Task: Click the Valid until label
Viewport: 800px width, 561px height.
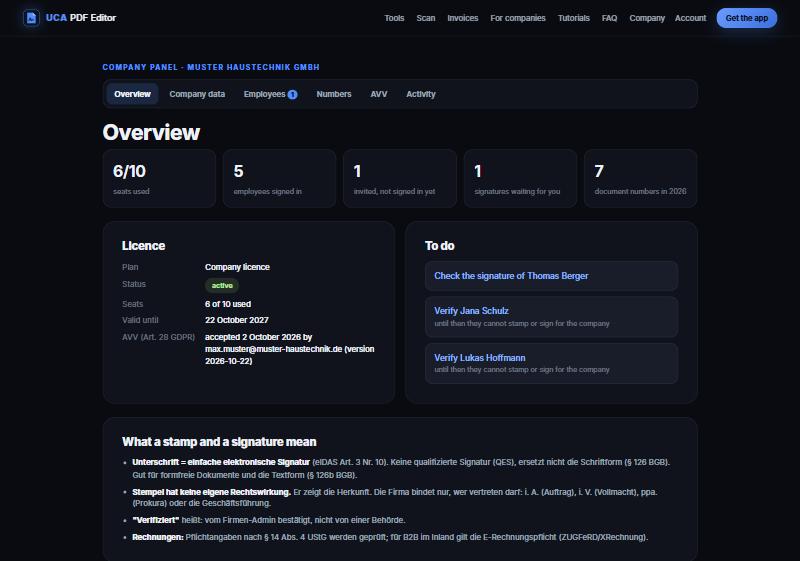Action: (140, 320)
